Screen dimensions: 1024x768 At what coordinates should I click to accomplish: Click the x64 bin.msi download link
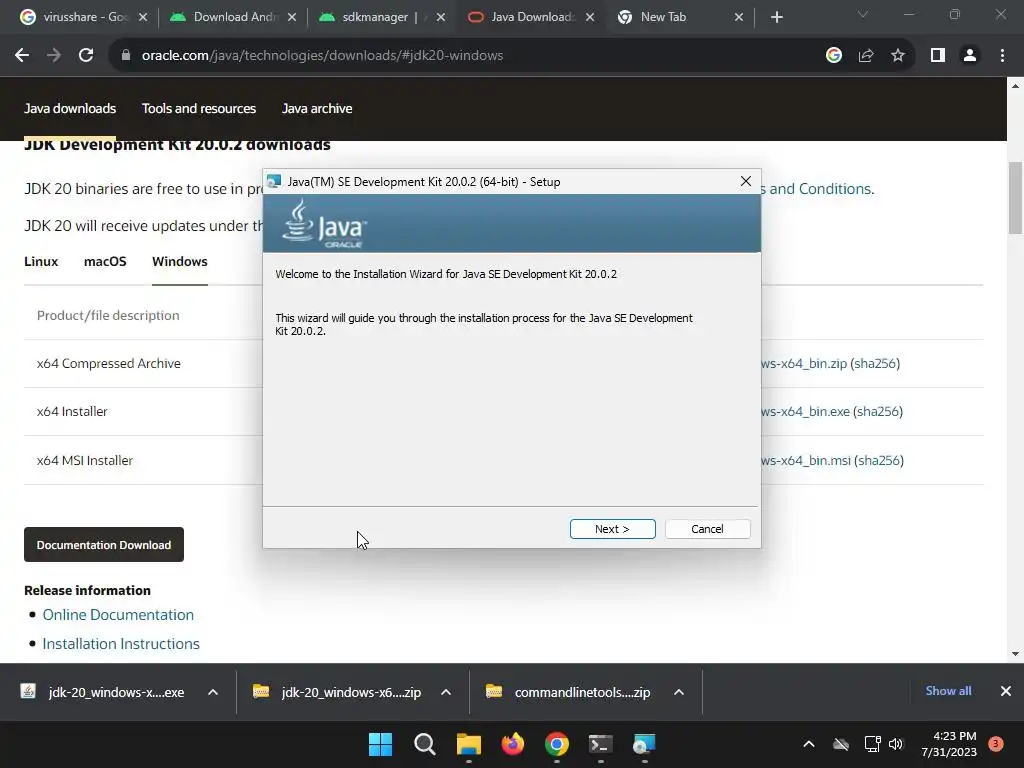click(806, 460)
